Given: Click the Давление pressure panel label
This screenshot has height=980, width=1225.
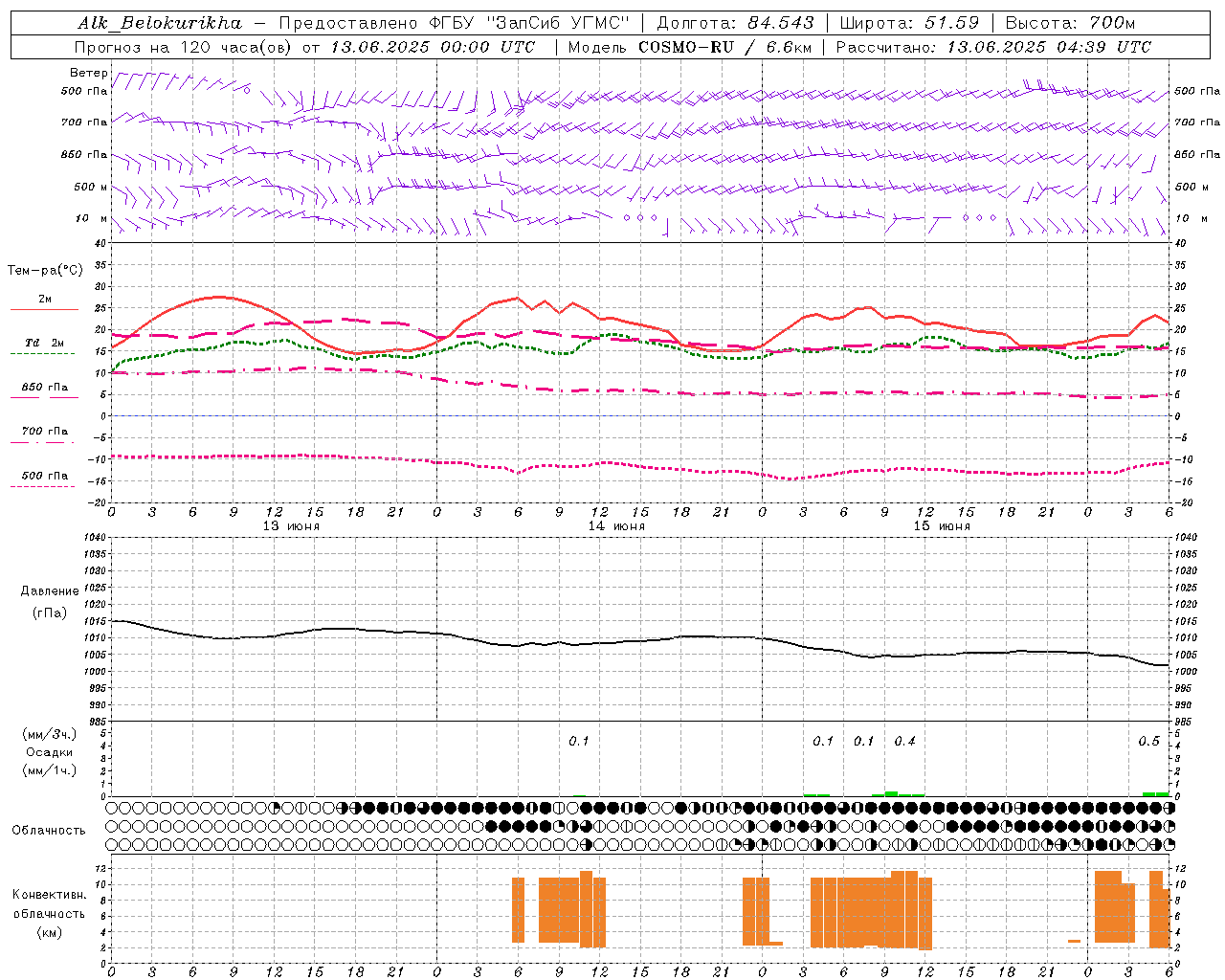Looking at the screenshot, I should [x=50, y=591].
